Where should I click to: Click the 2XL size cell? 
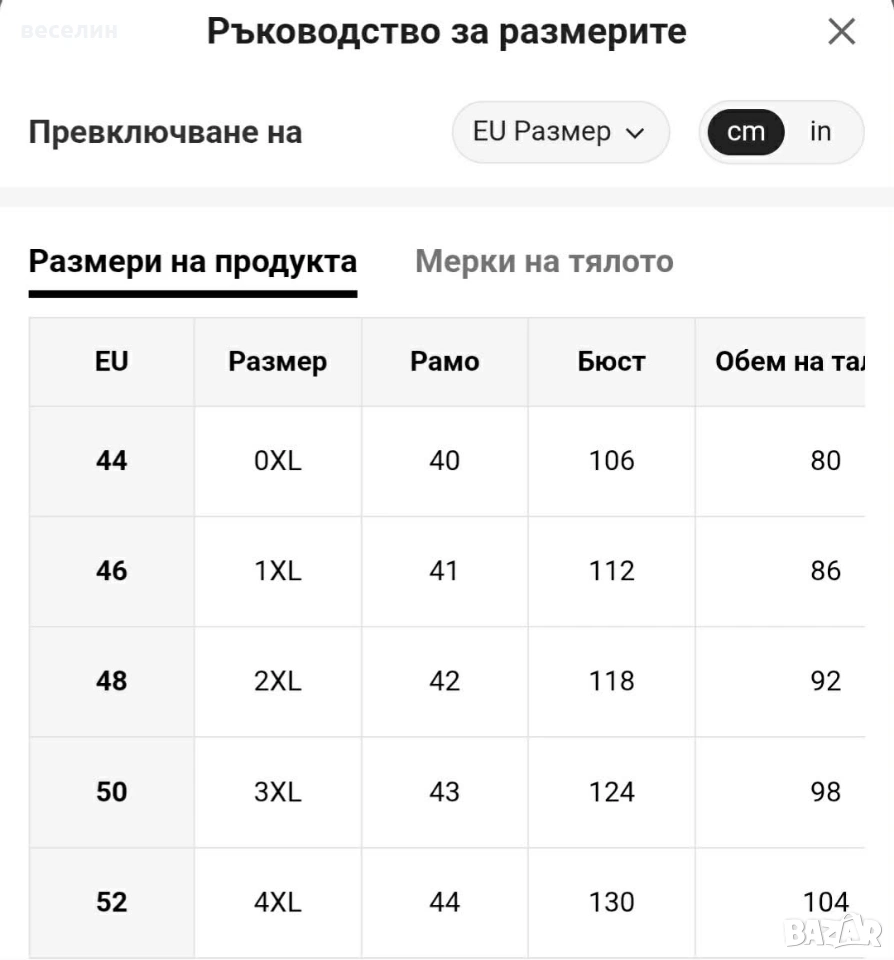(278, 681)
